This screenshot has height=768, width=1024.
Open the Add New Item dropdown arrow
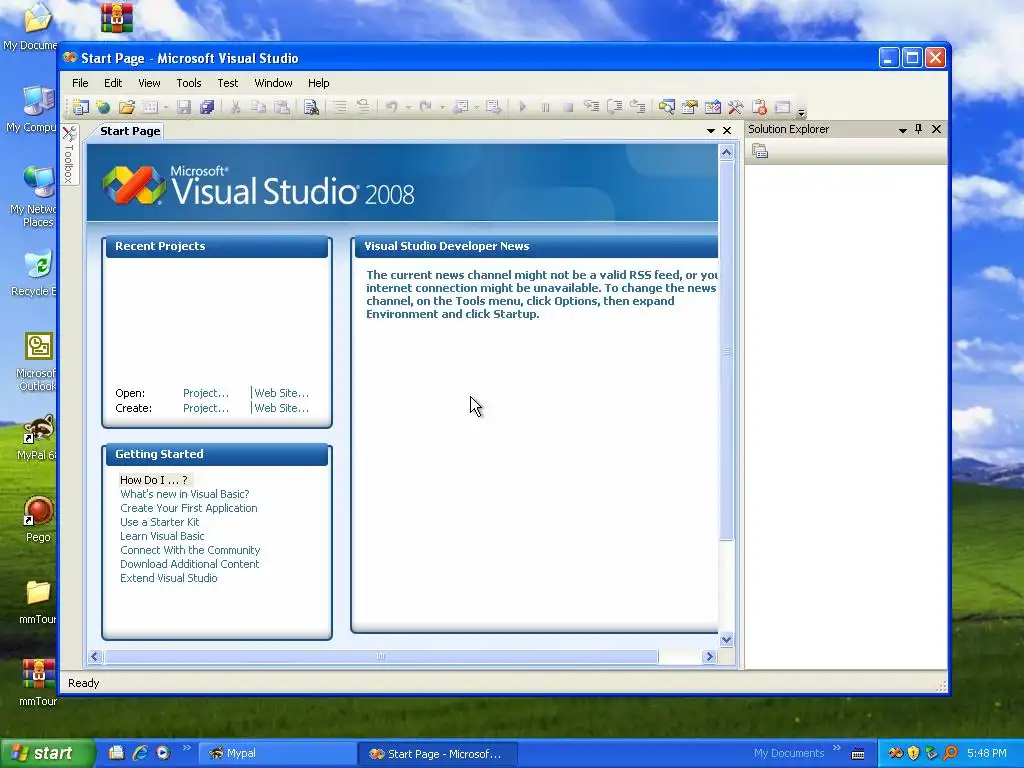point(166,107)
